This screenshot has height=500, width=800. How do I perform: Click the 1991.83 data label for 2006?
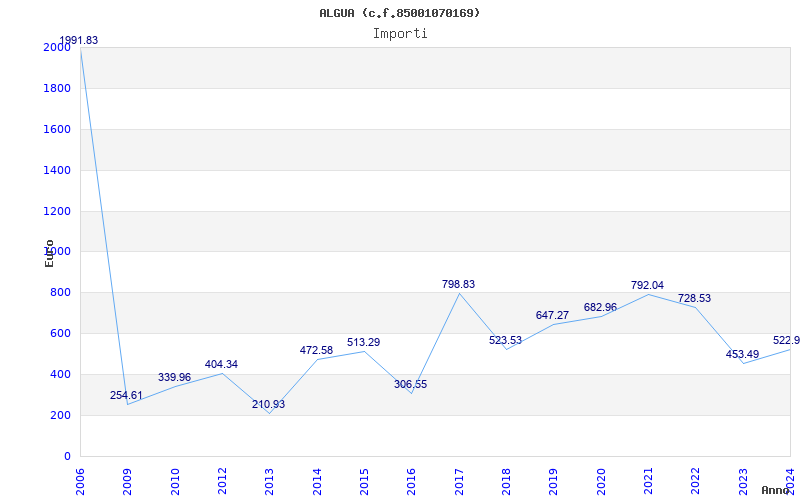(x=78, y=41)
